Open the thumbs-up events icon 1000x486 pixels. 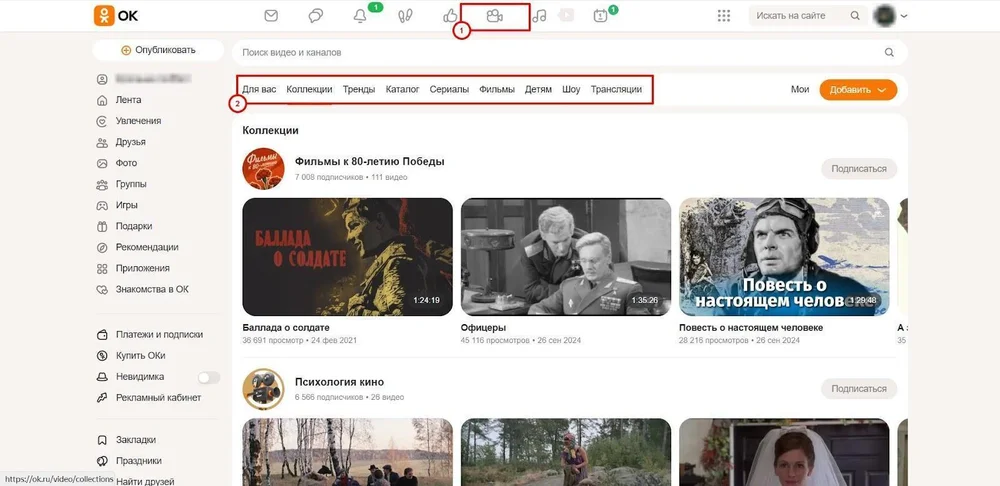pos(450,16)
